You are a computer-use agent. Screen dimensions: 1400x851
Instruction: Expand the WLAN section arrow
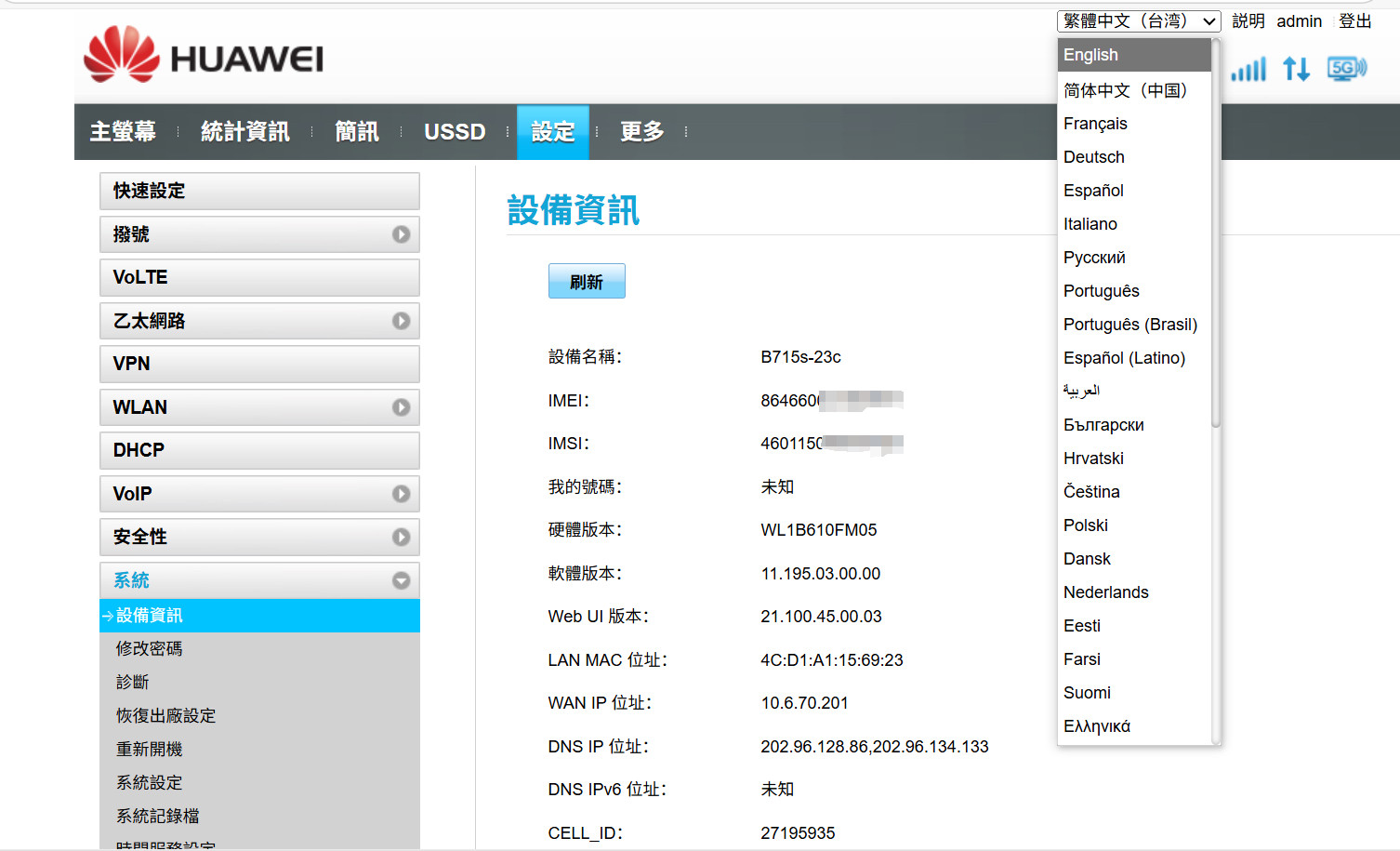click(401, 407)
